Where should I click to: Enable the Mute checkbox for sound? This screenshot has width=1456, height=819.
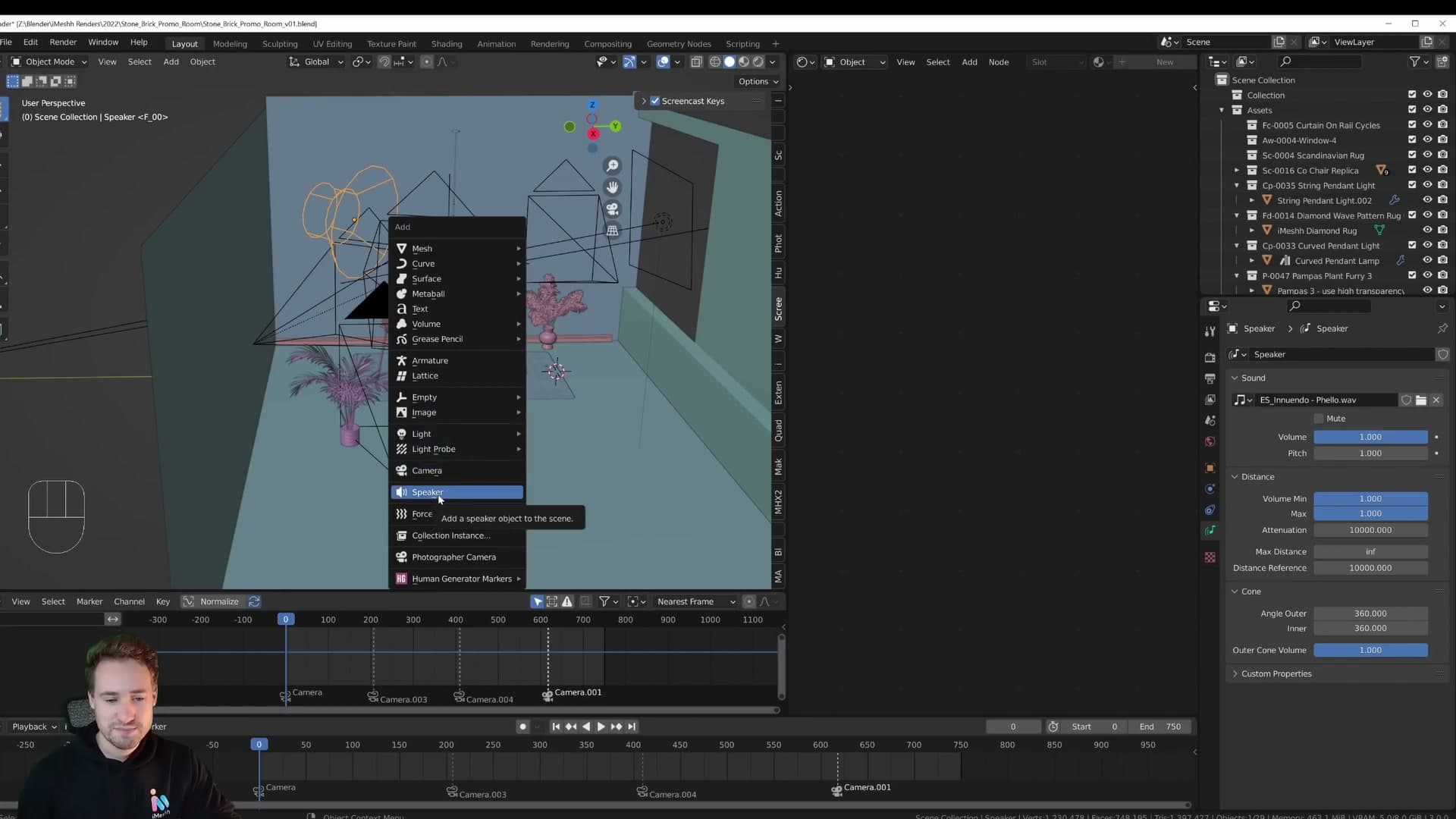point(1319,419)
